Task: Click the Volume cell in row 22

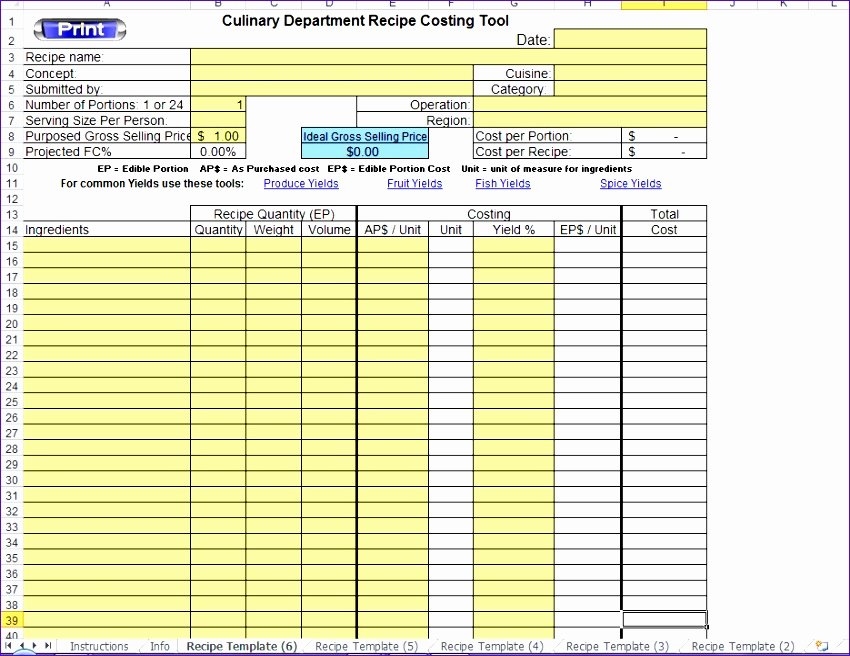Action: (x=329, y=355)
